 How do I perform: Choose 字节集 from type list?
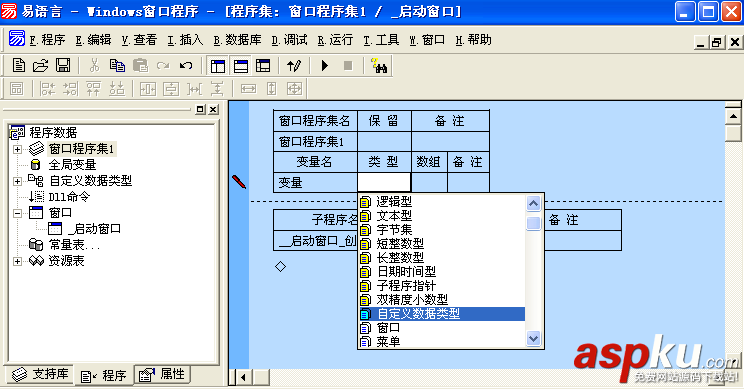(x=394, y=230)
